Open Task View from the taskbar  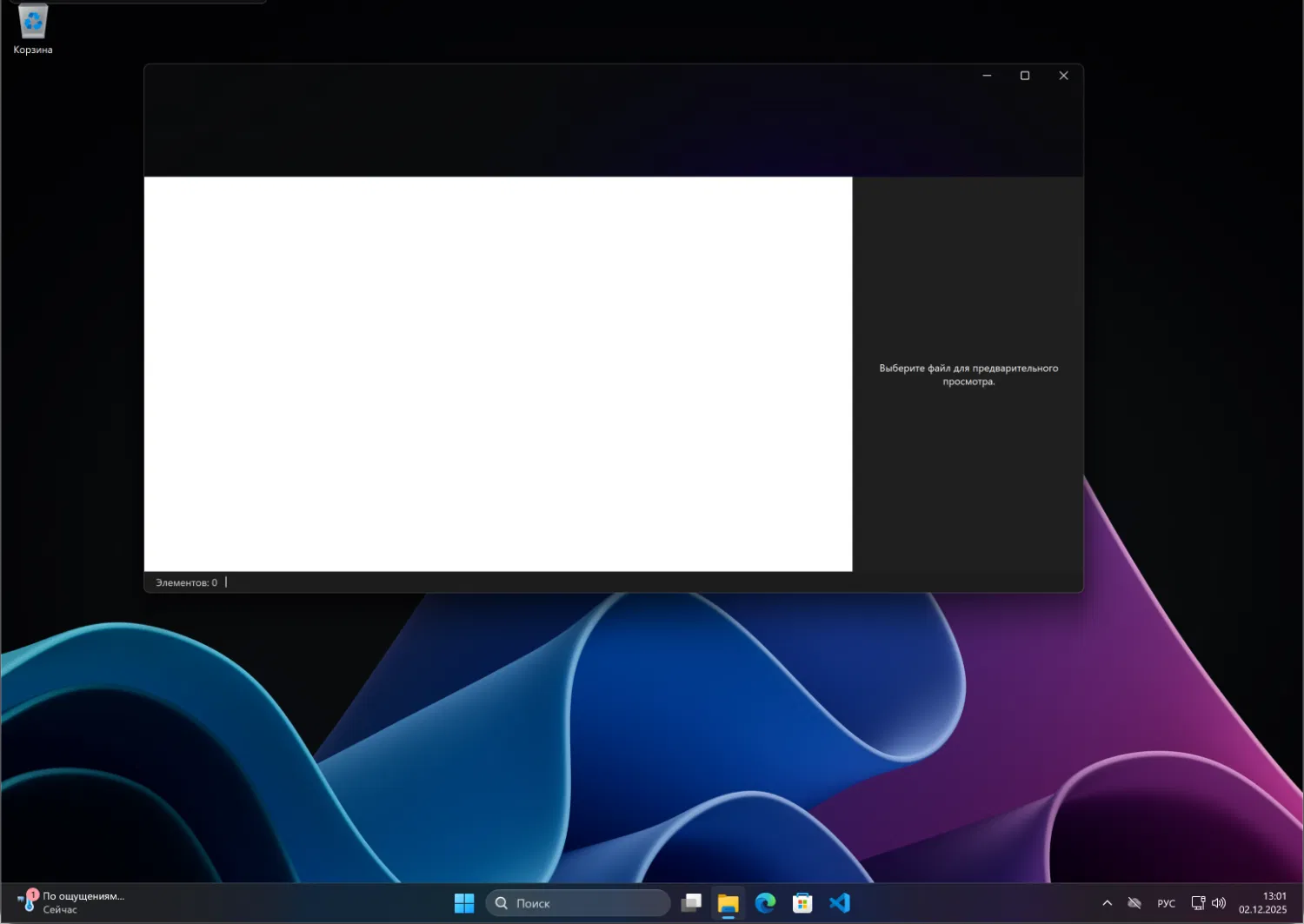(x=691, y=903)
